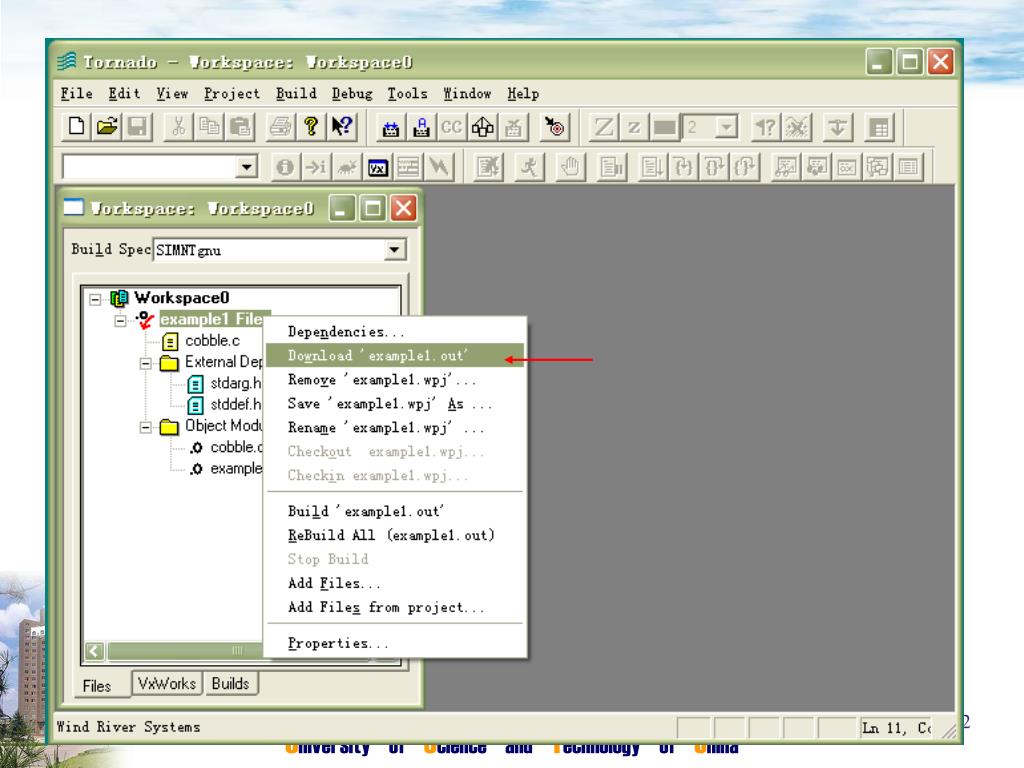Collapse the External Dependencies folder

[146, 363]
